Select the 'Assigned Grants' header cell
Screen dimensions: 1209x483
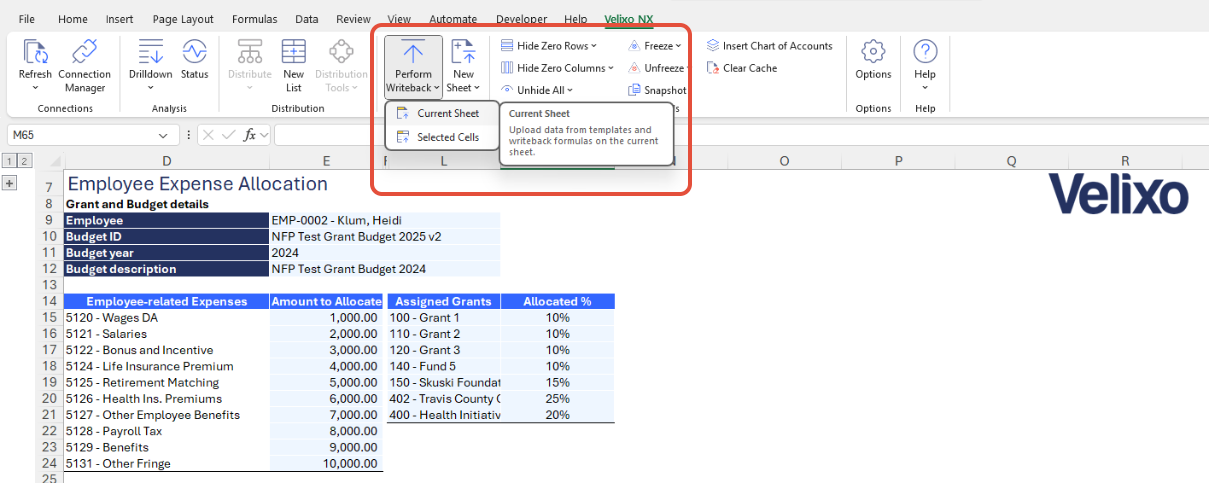(x=444, y=301)
